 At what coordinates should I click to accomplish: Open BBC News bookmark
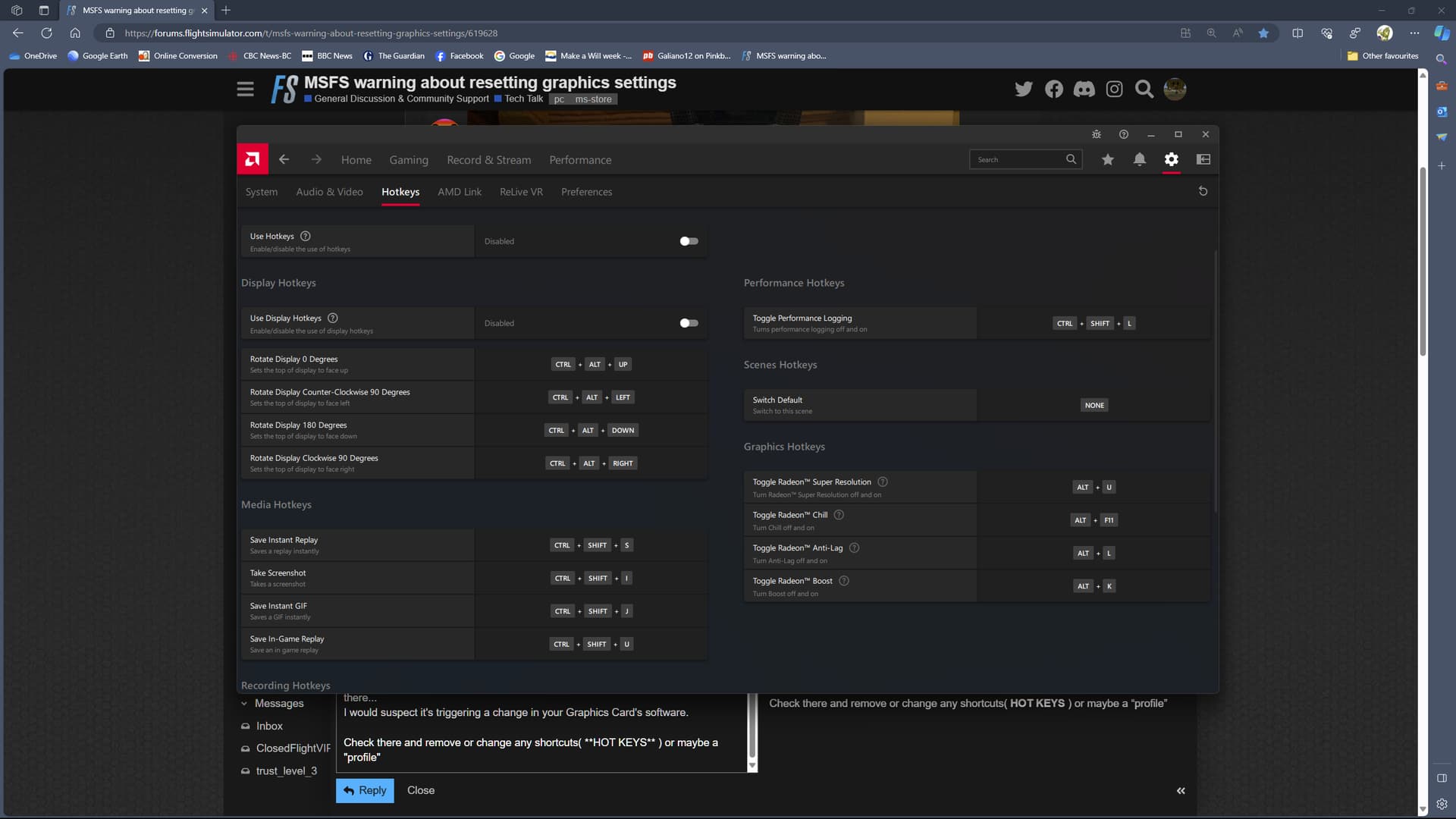(327, 55)
